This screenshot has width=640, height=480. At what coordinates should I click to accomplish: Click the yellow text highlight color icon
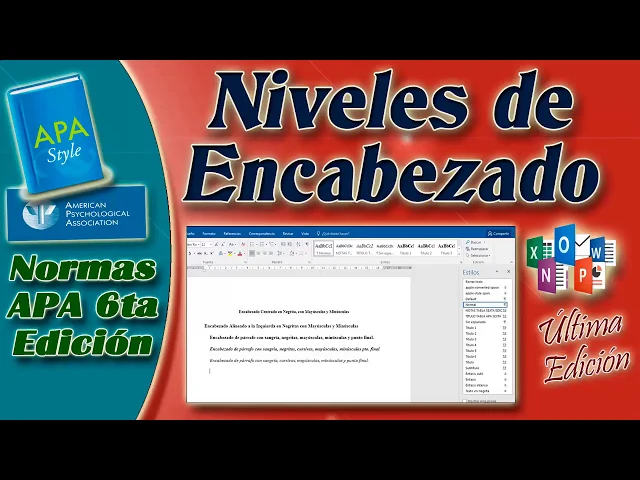[230, 253]
